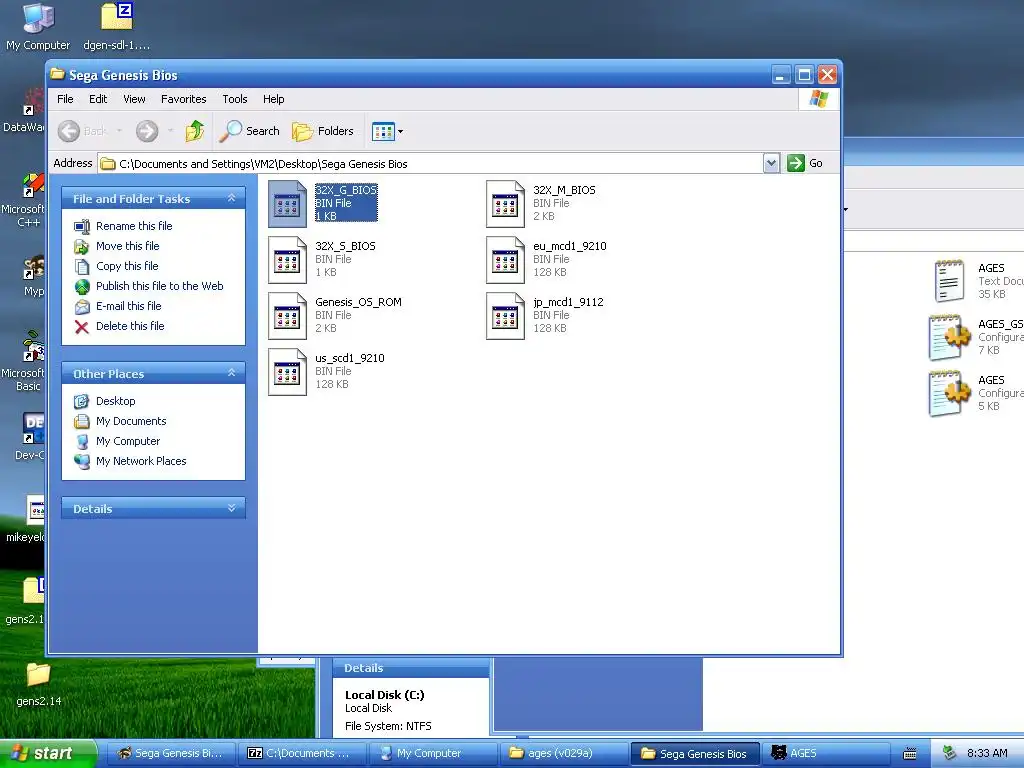1024x768 pixels.
Task: Click the Forward arrow toolbar icon
Action: coord(147,131)
